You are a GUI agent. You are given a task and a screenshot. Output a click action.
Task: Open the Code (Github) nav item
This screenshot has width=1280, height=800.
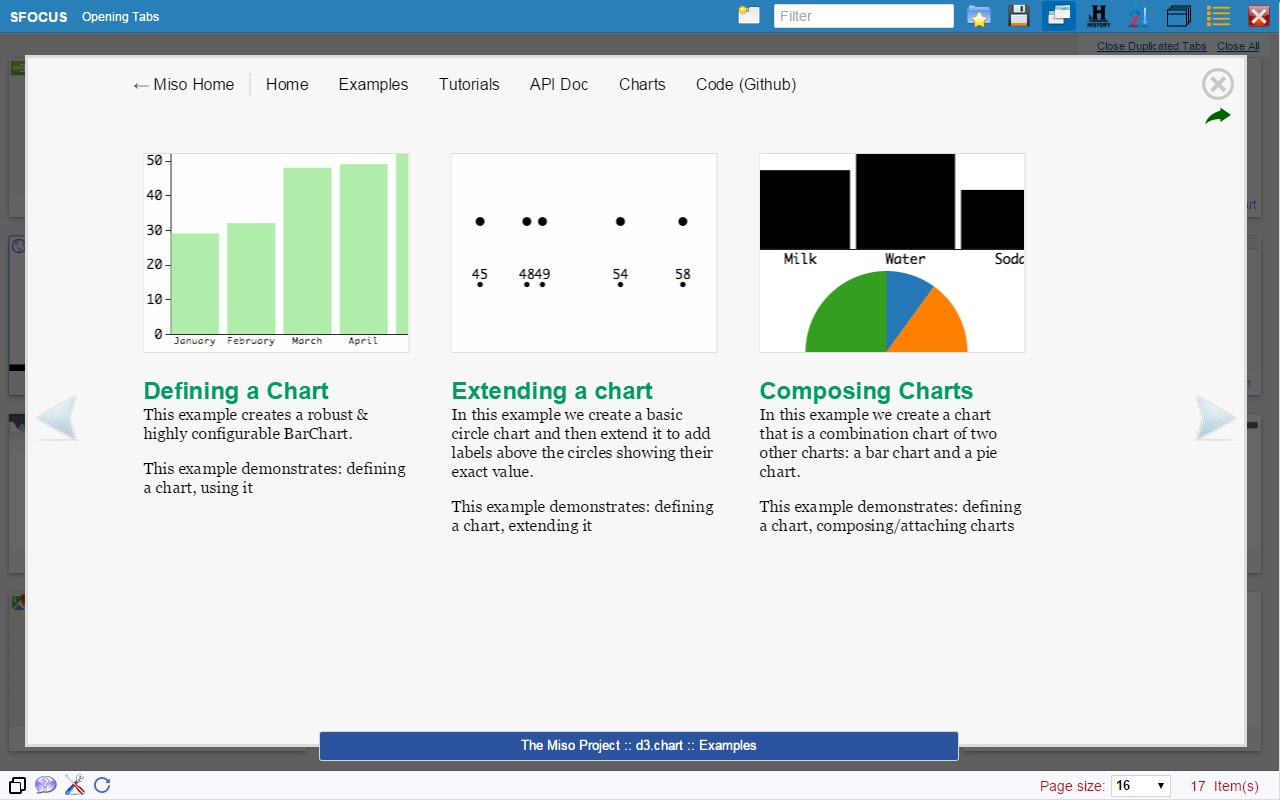746,85
